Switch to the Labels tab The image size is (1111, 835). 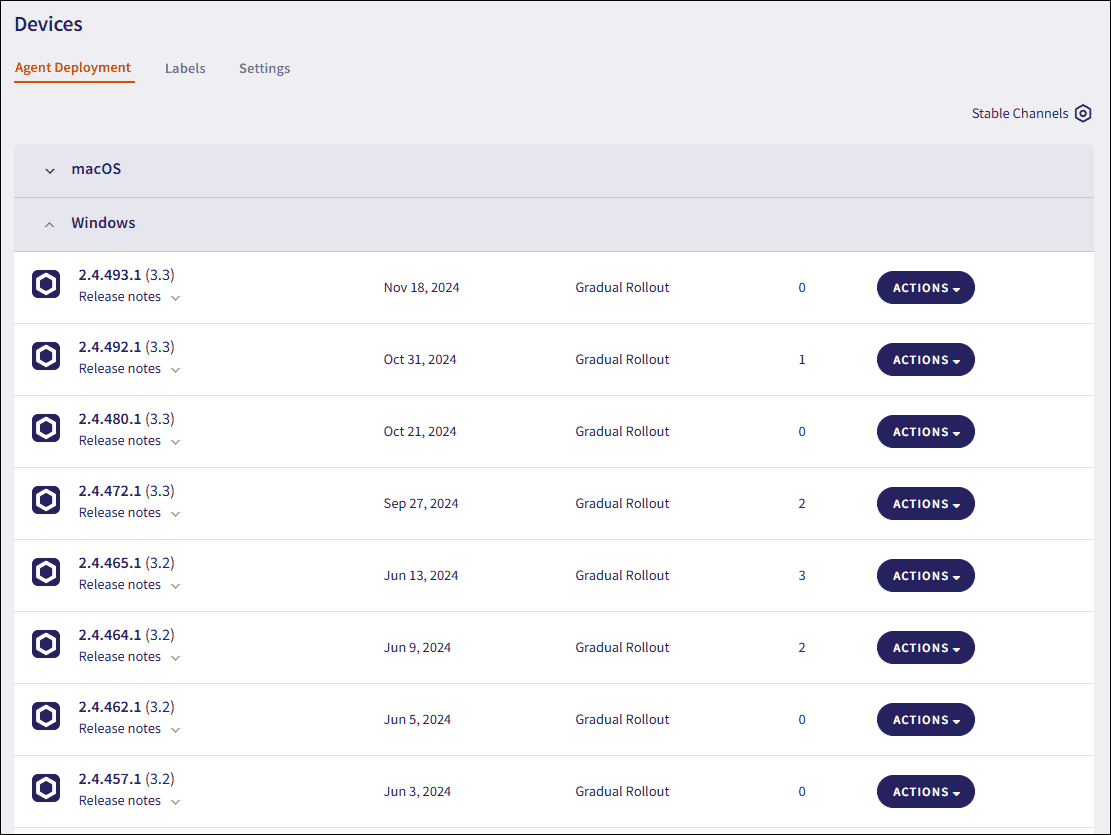coord(185,68)
